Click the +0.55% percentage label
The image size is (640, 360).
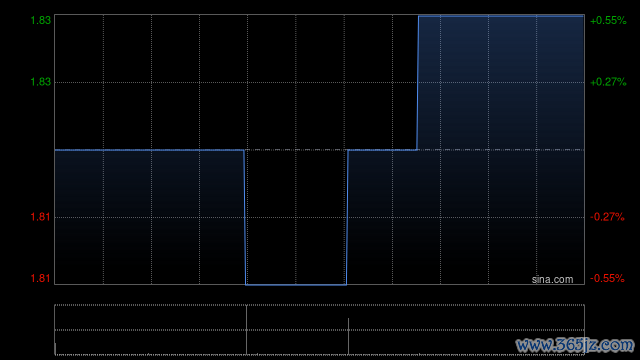click(608, 20)
